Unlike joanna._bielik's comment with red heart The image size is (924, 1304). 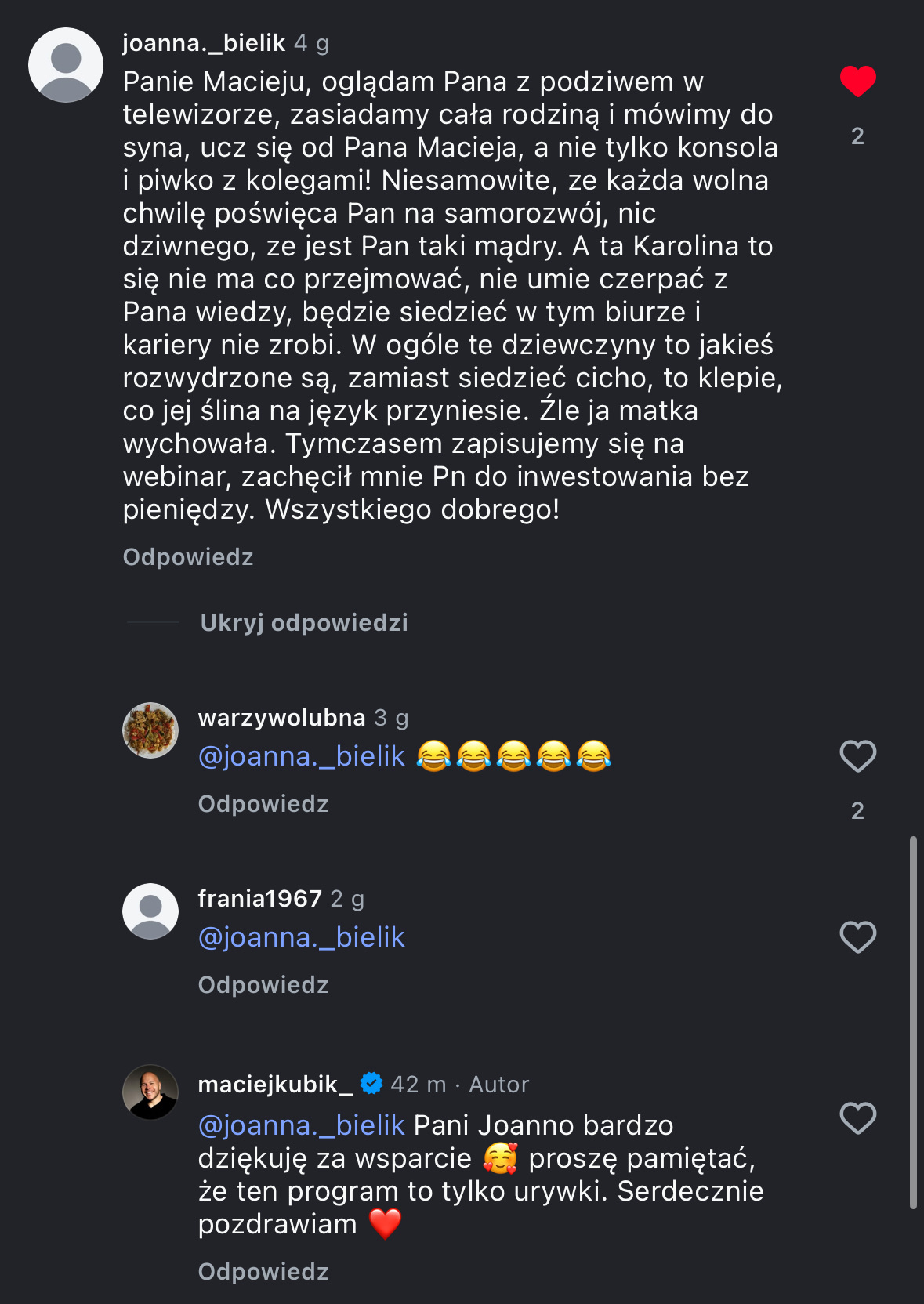click(857, 81)
